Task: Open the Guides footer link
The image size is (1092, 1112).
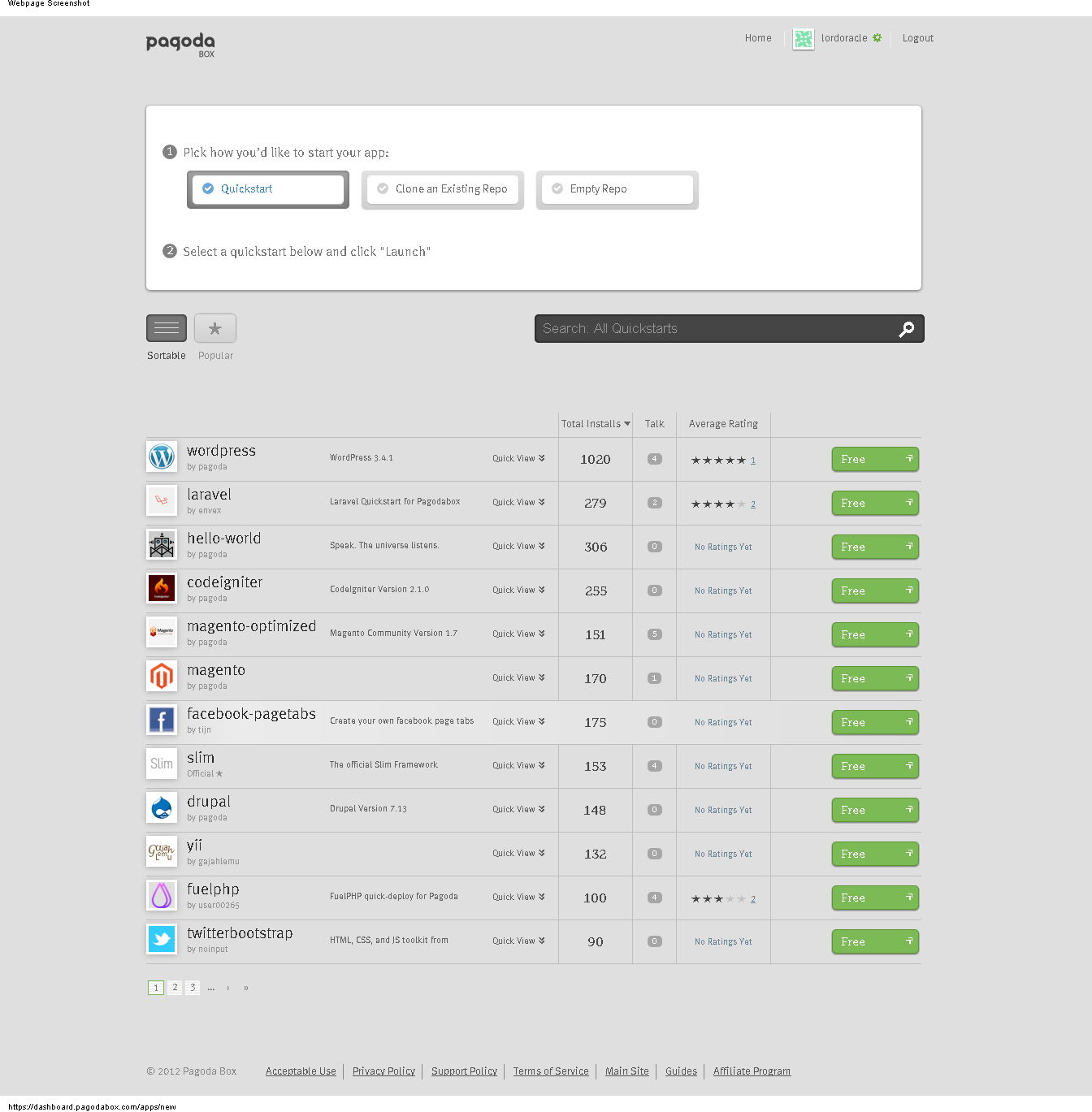Action: [x=681, y=1071]
